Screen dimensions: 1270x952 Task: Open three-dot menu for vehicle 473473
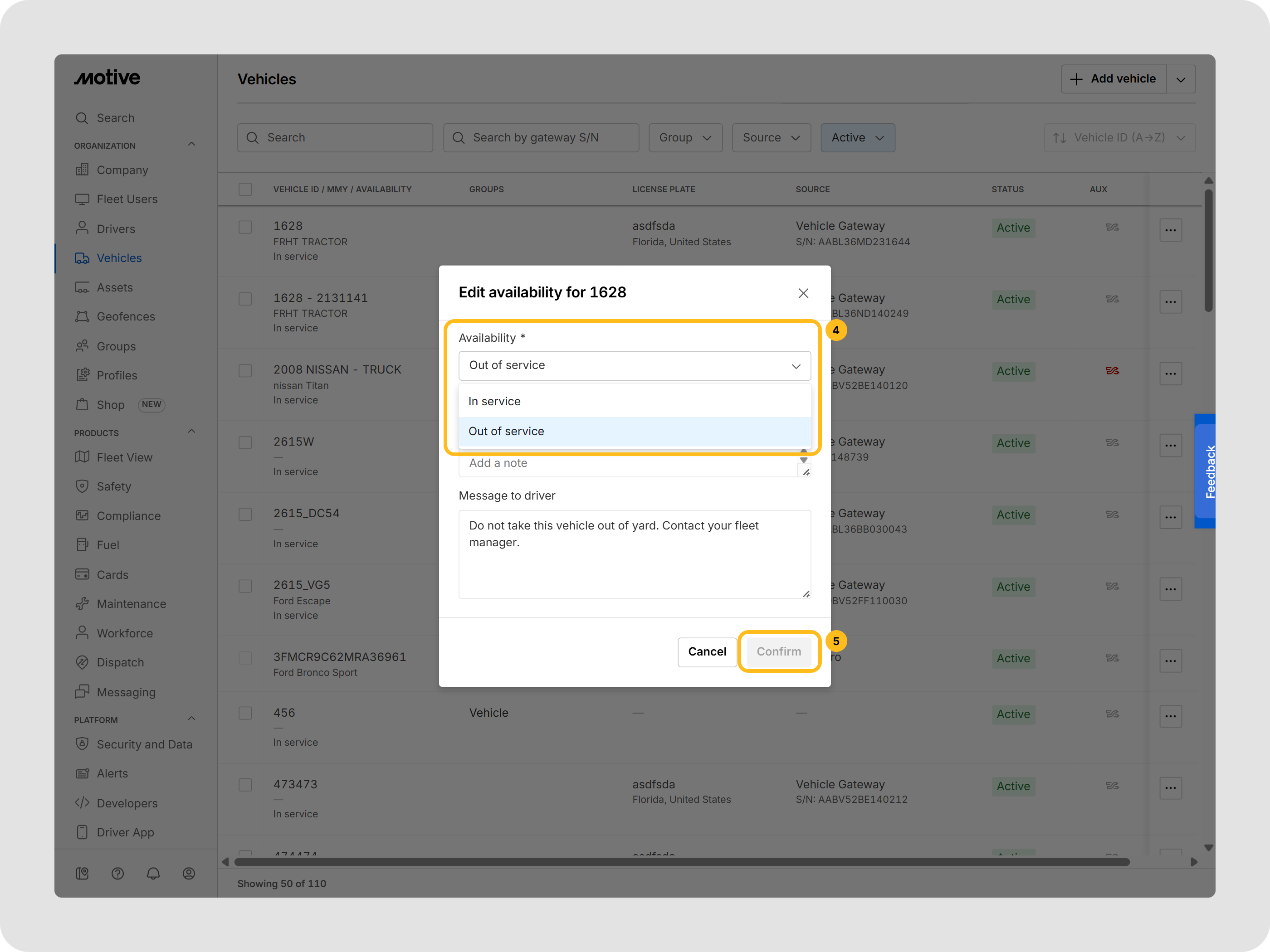pyautogui.click(x=1170, y=788)
